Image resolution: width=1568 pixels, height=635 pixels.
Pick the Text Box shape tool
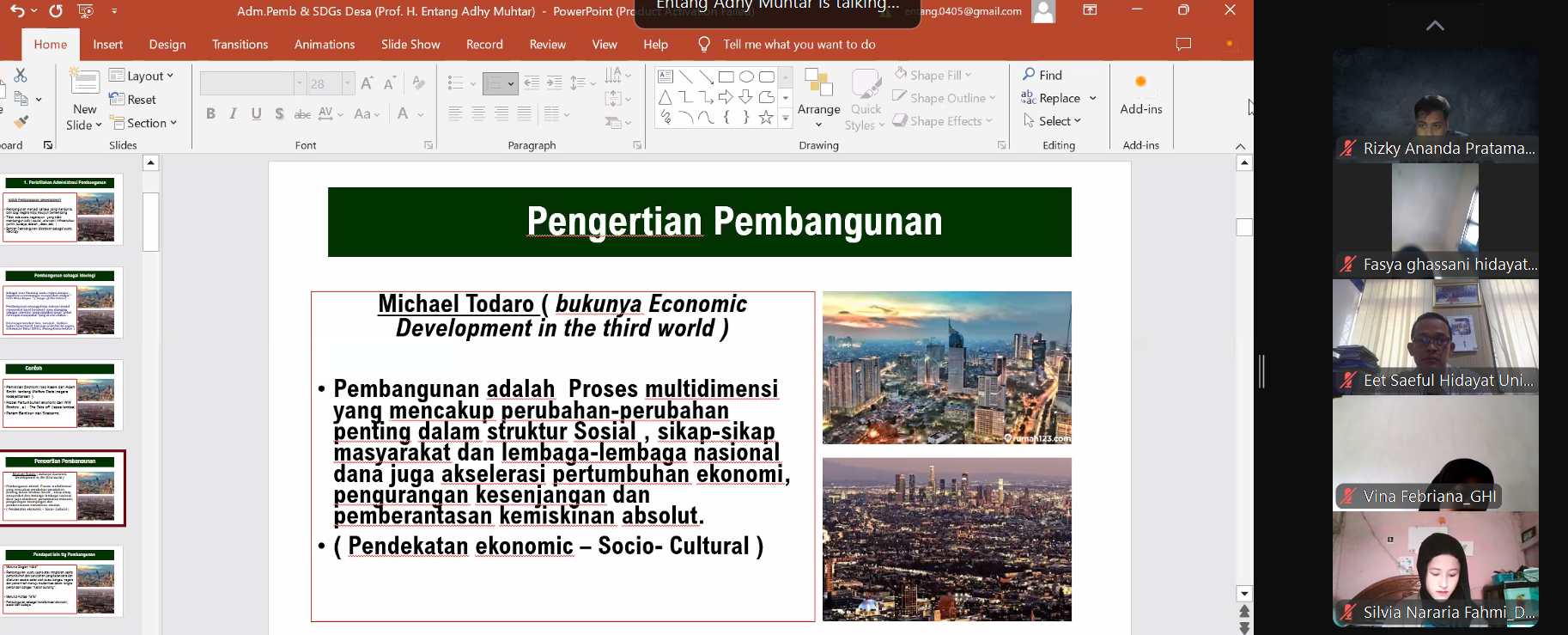(665, 76)
